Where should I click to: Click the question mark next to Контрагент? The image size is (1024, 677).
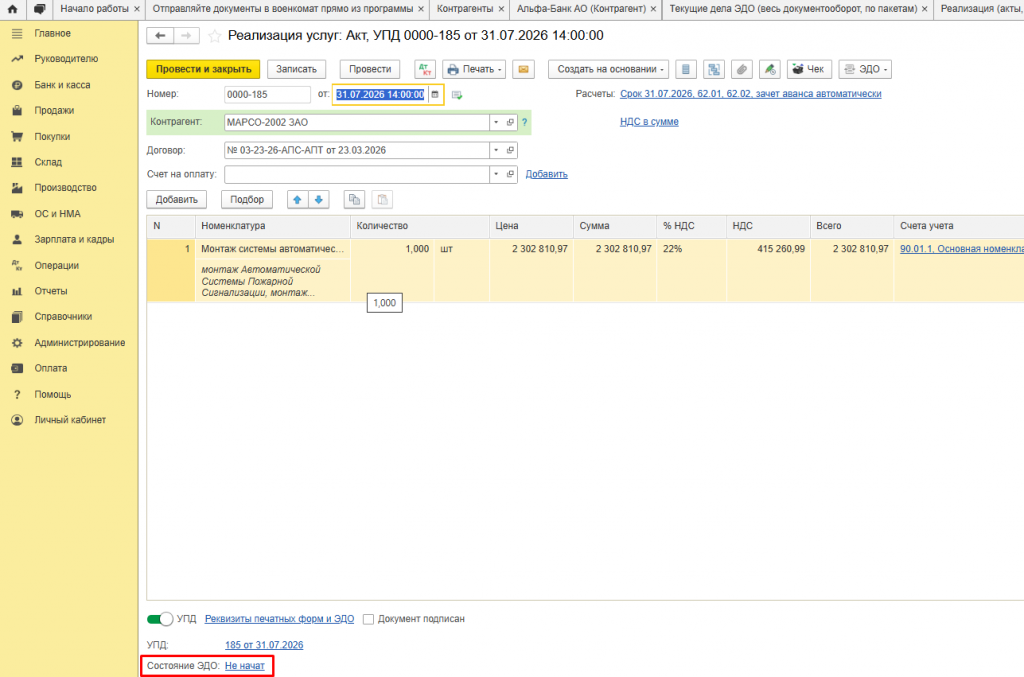(x=524, y=122)
